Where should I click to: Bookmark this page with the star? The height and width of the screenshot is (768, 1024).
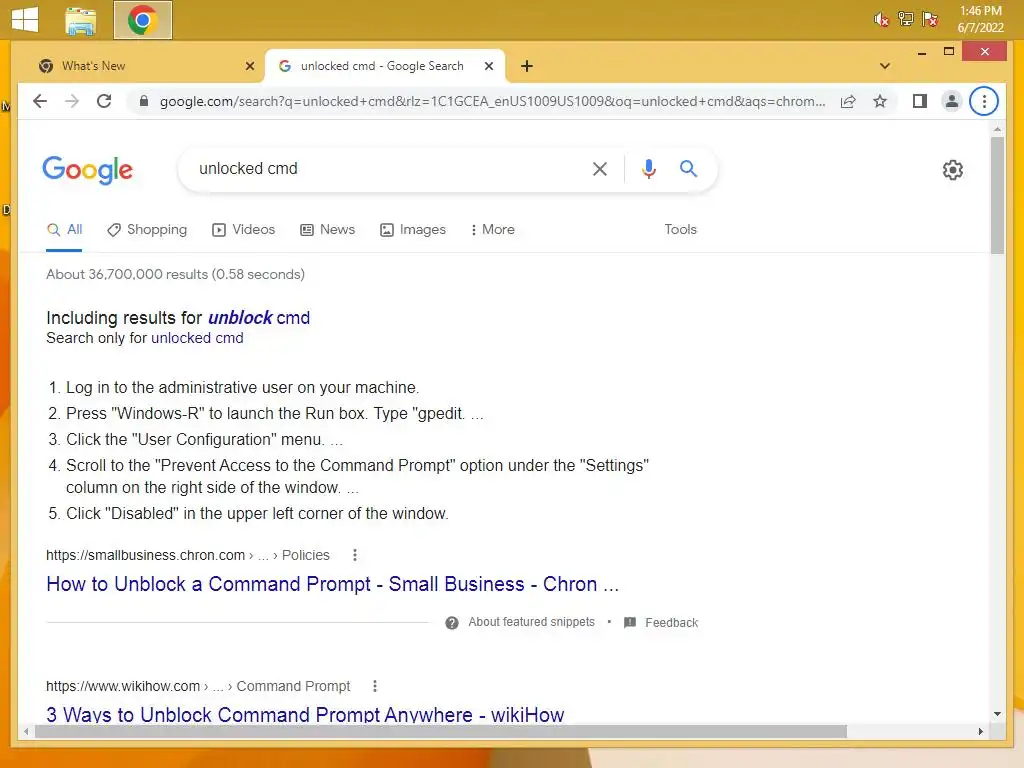pyautogui.click(x=880, y=101)
